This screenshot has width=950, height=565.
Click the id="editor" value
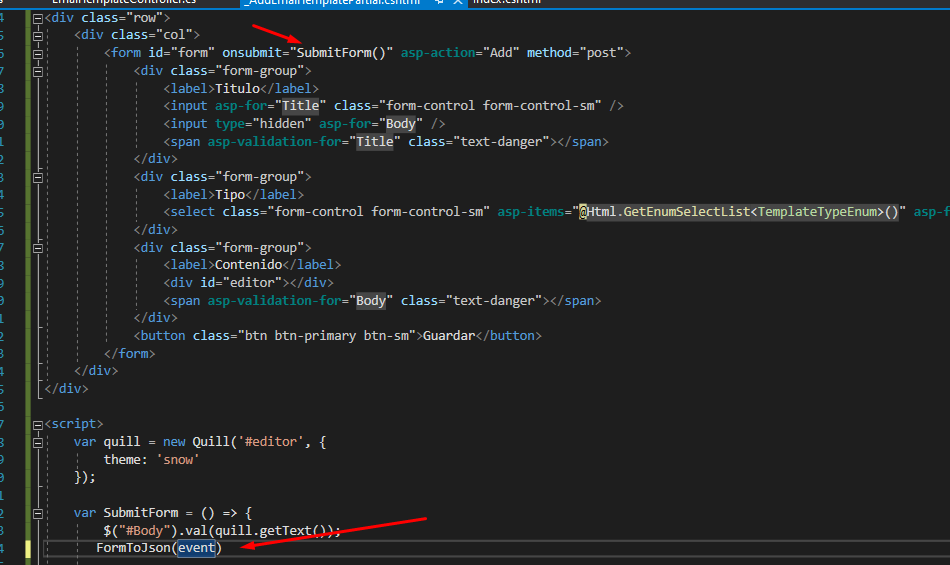pos(252,283)
